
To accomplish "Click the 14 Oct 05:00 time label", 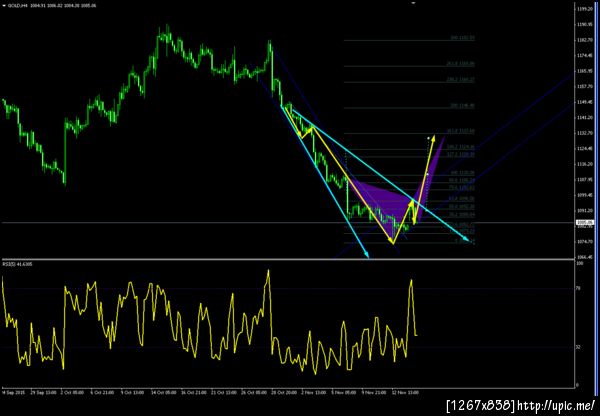I will [x=164, y=393].
